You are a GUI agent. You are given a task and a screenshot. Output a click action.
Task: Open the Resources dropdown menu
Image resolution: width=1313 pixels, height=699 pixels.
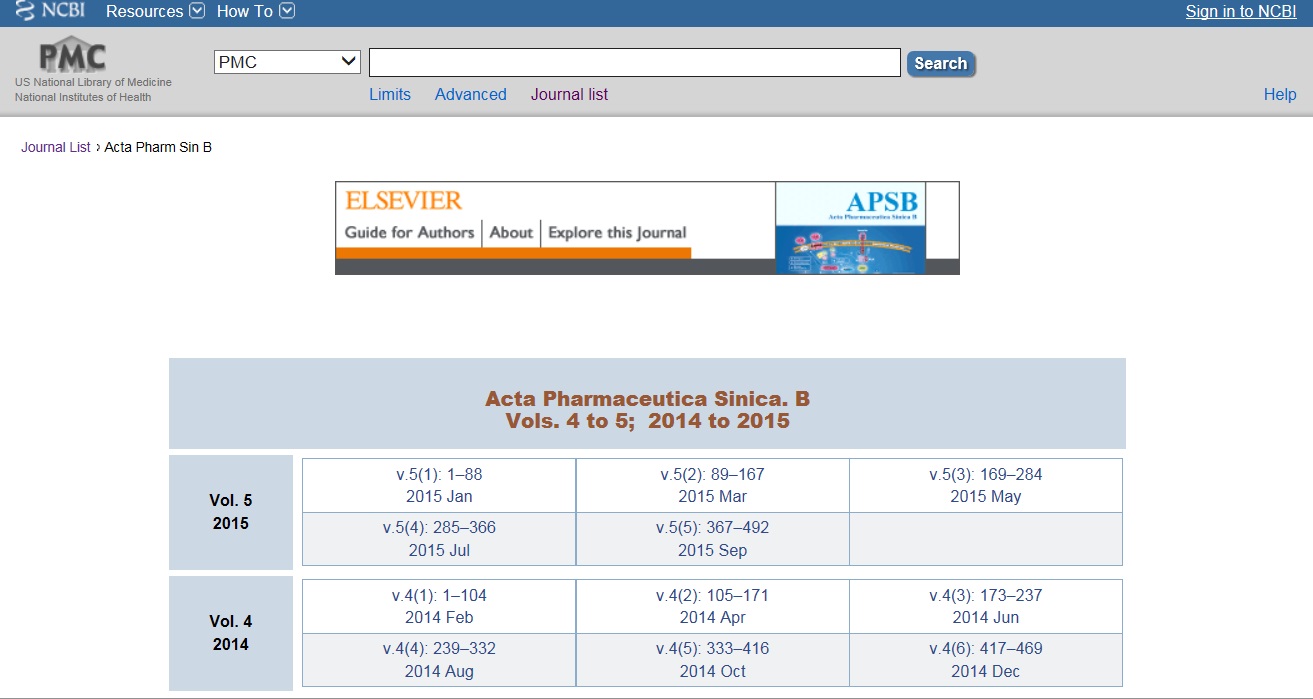tap(154, 12)
